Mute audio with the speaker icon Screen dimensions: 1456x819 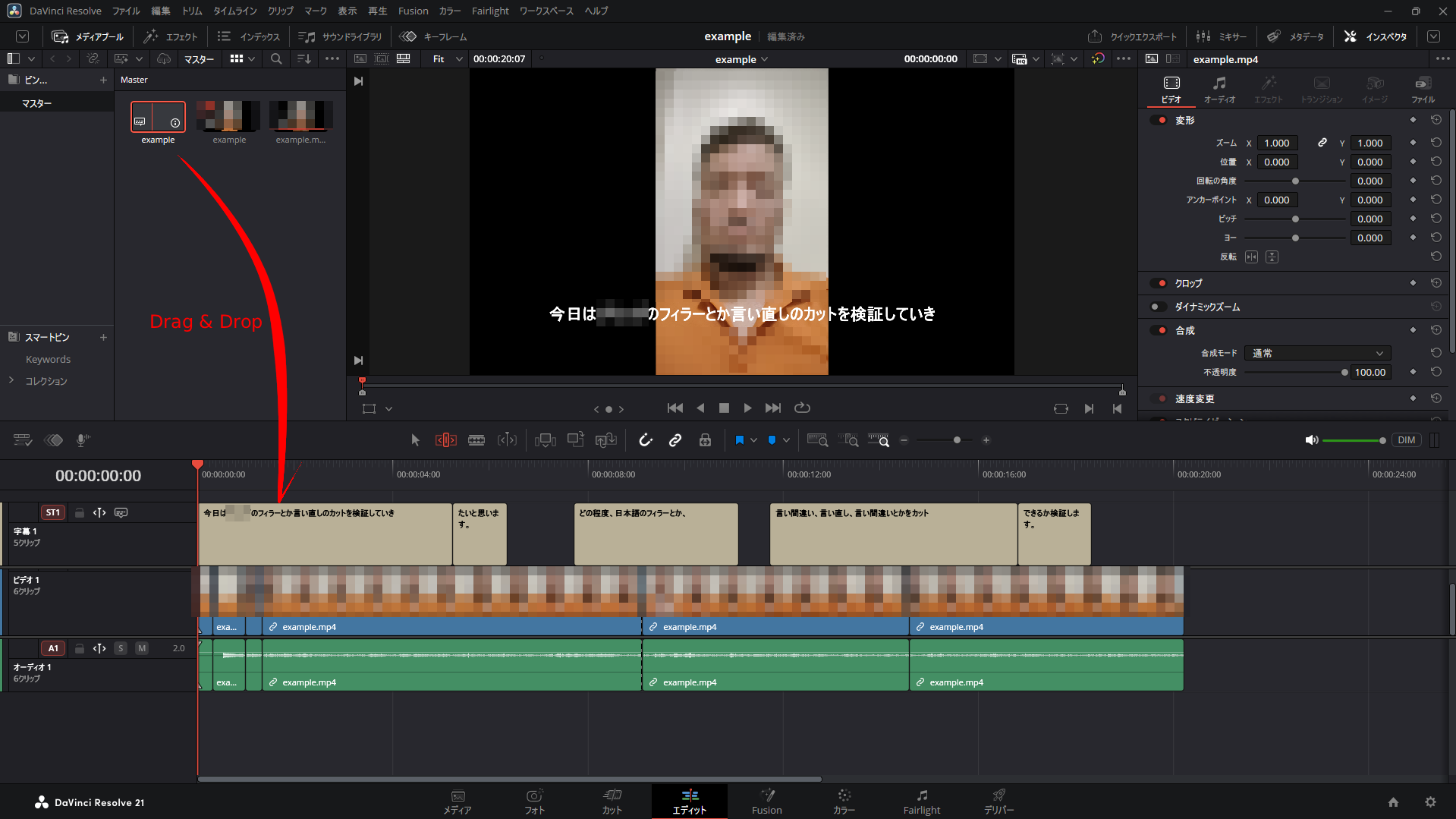click(1311, 440)
